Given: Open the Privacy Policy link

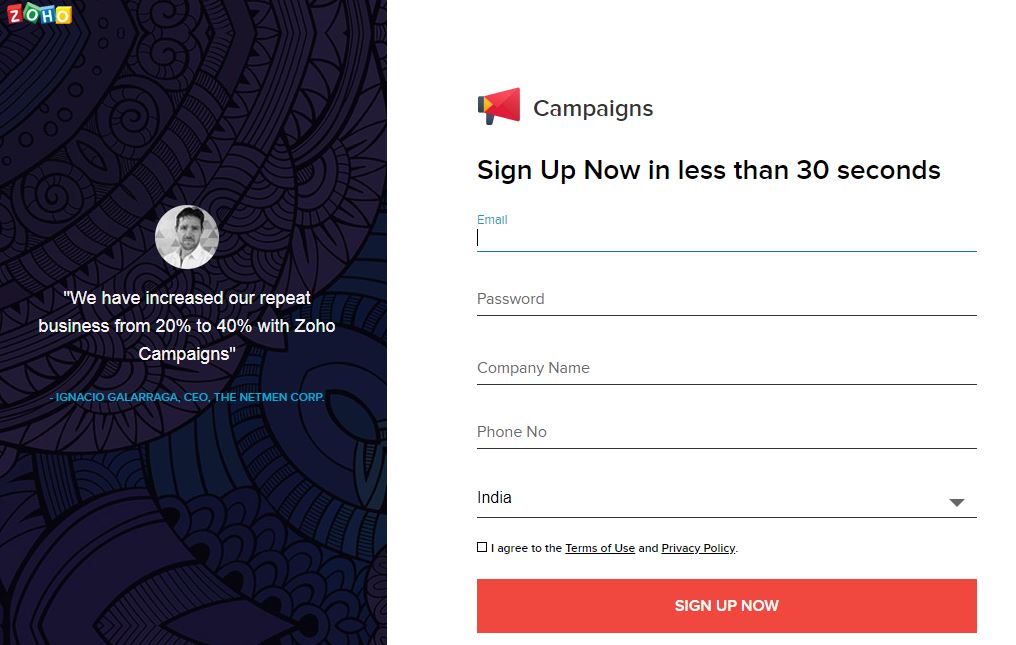Looking at the screenshot, I should tap(698, 548).
